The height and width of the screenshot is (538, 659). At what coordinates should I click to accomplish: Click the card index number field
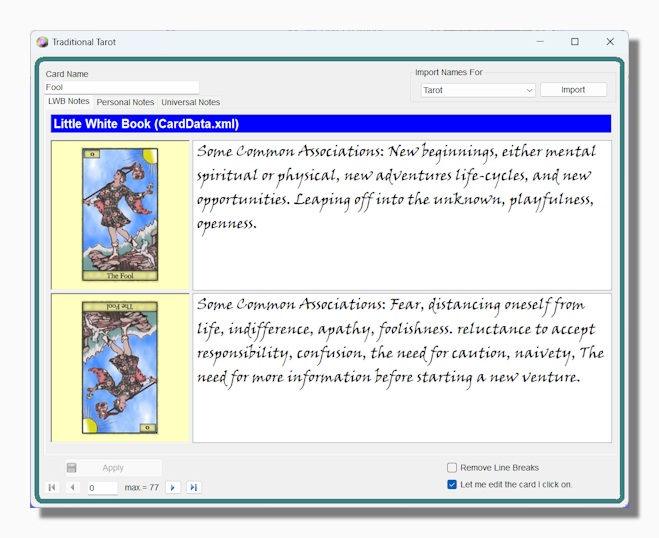(x=103, y=488)
